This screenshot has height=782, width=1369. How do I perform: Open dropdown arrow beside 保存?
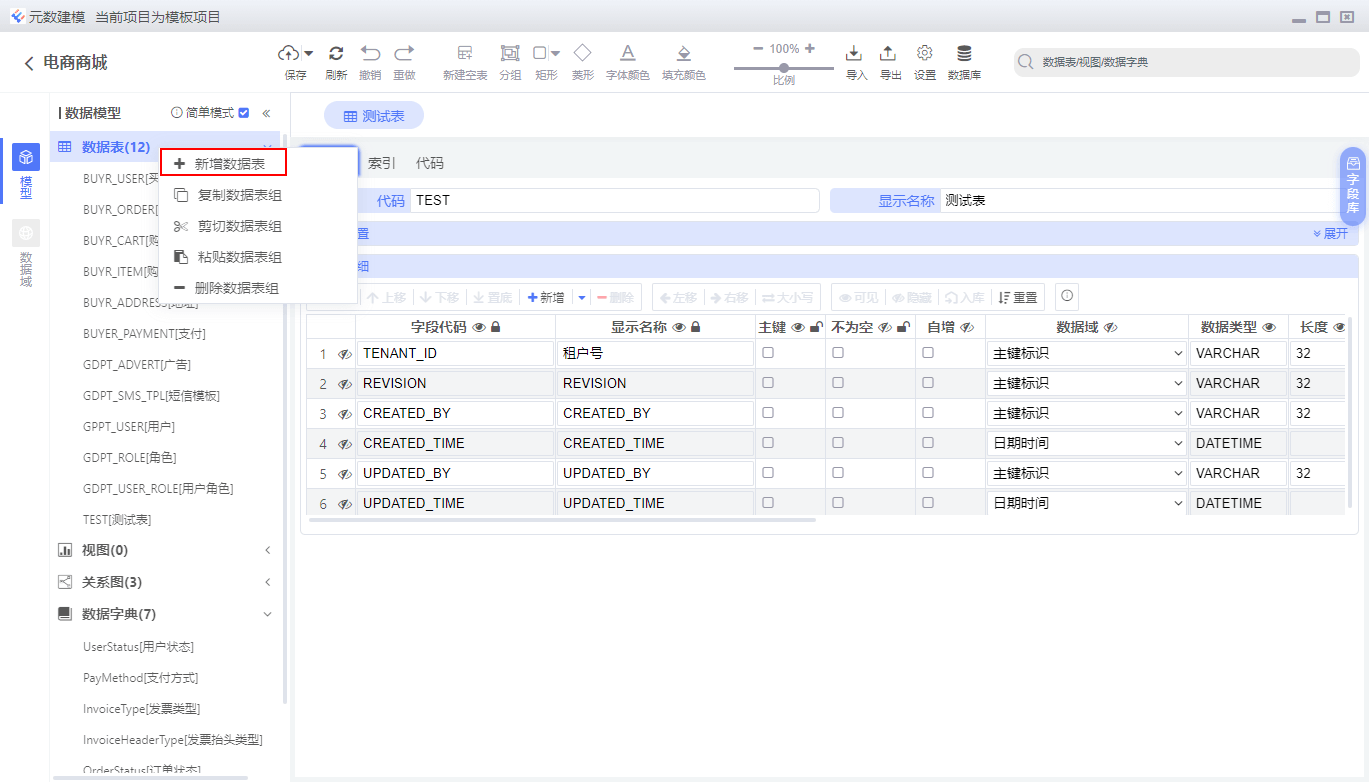tap(309, 53)
